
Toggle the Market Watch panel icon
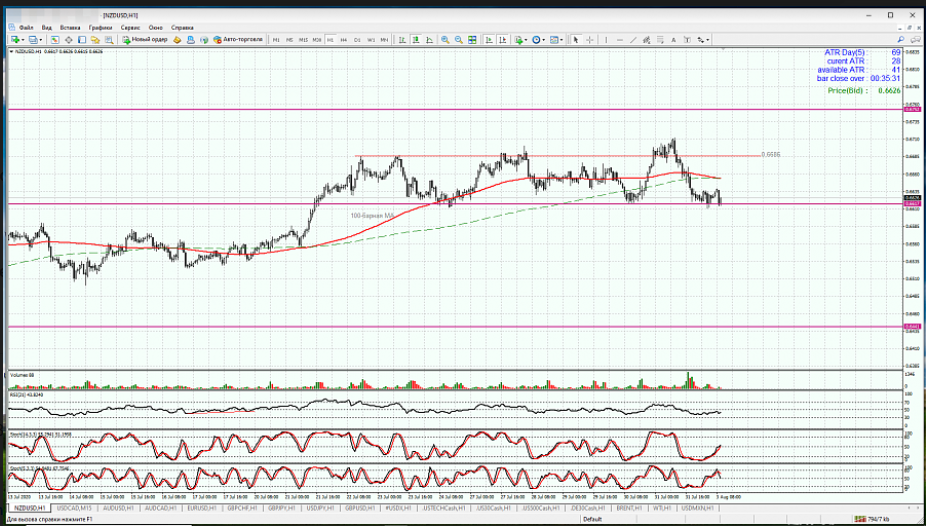click(55, 40)
